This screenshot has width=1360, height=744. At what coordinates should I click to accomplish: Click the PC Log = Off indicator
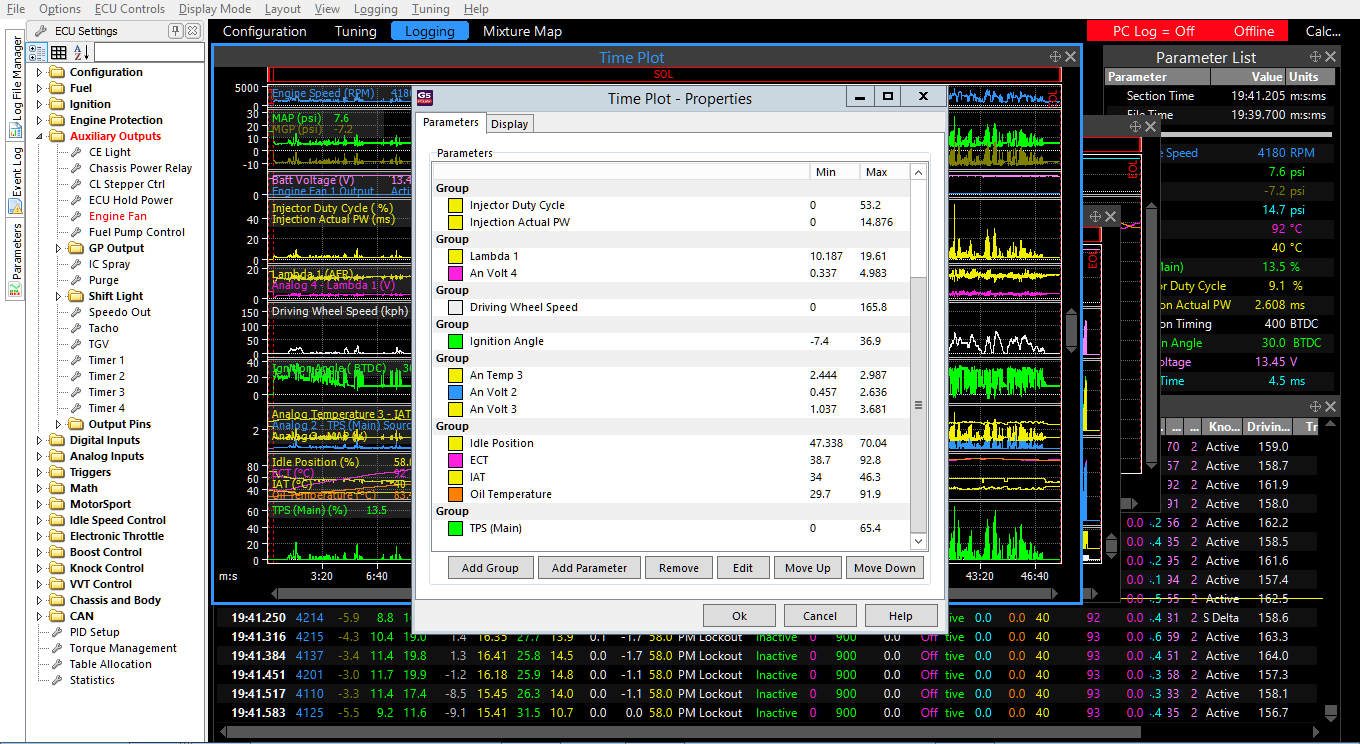(x=1154, y=31)
